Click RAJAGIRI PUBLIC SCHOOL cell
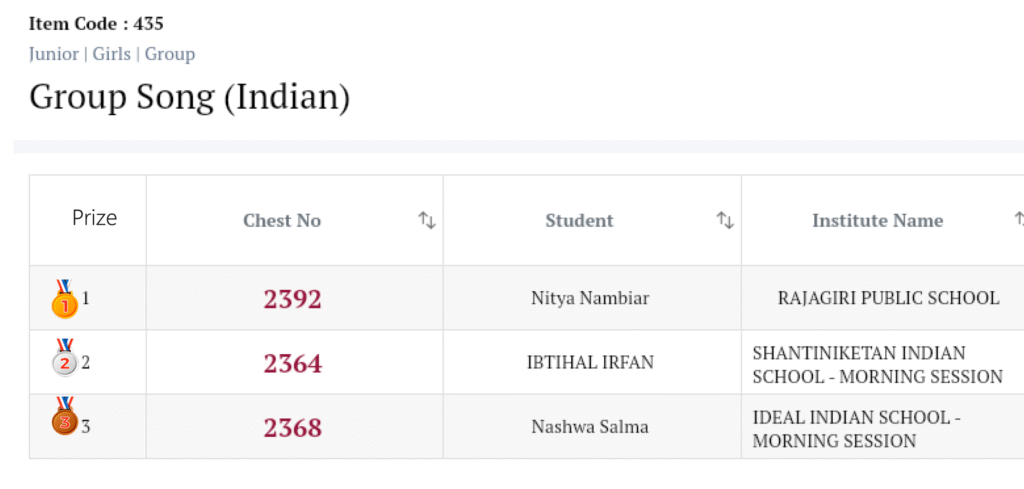Screen dimensions: 1024x489 tap(888, 298)
